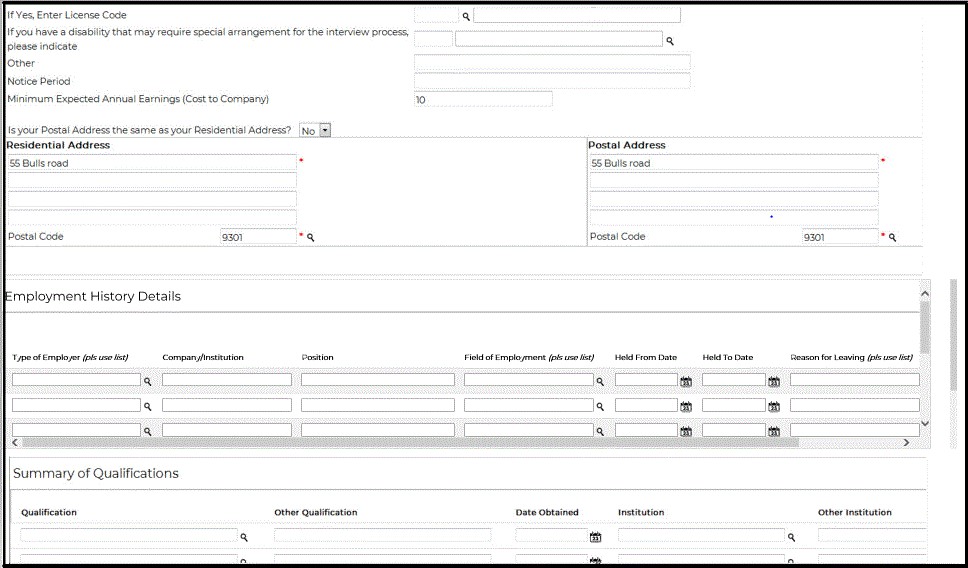Click the first Qualification lookup magnifier icon
Viewport: 968px width, 568px height.
tap(243, 537)
